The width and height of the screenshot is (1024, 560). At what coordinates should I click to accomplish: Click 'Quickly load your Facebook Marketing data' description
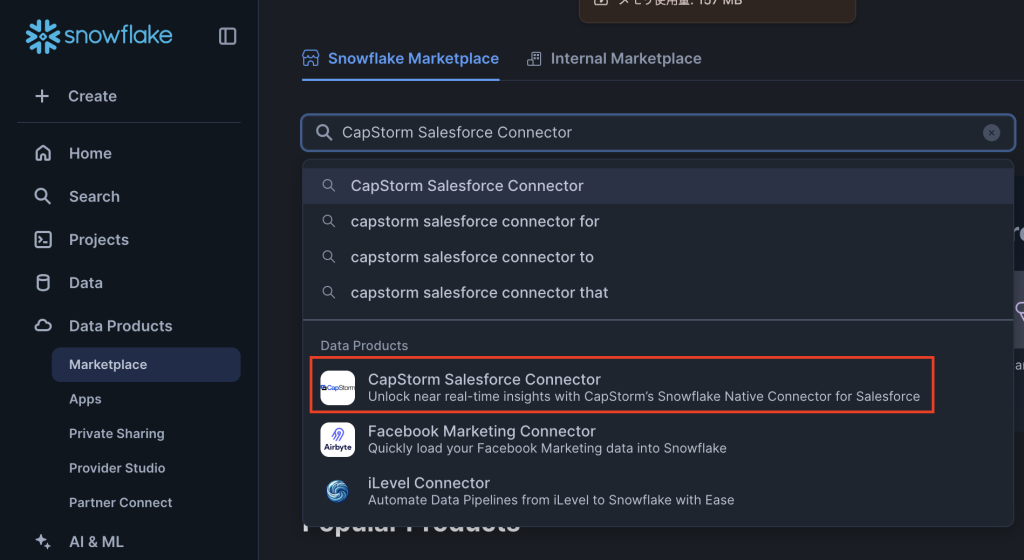click(547, 448)
